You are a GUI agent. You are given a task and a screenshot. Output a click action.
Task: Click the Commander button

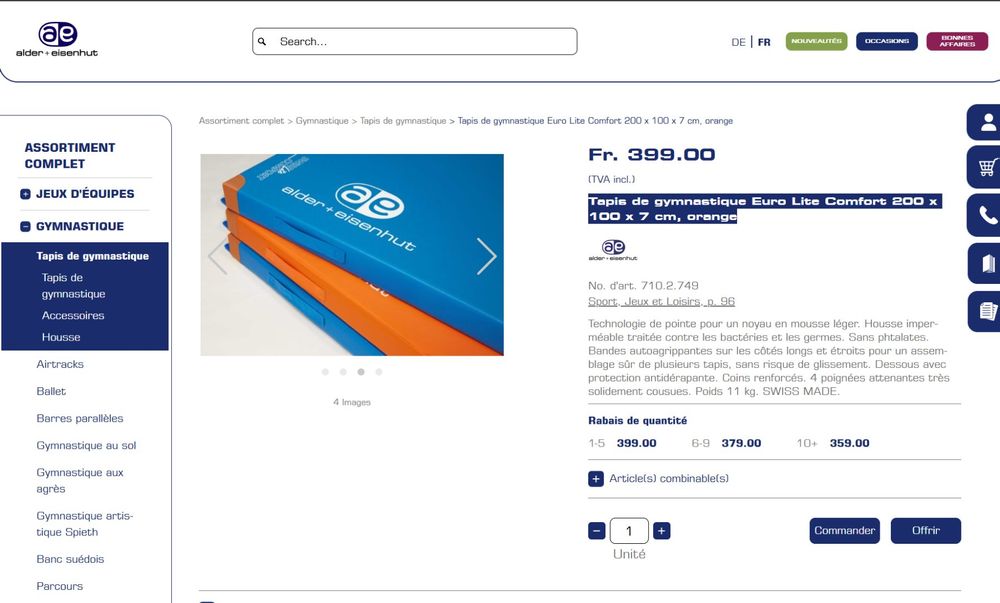coord(844,530)
